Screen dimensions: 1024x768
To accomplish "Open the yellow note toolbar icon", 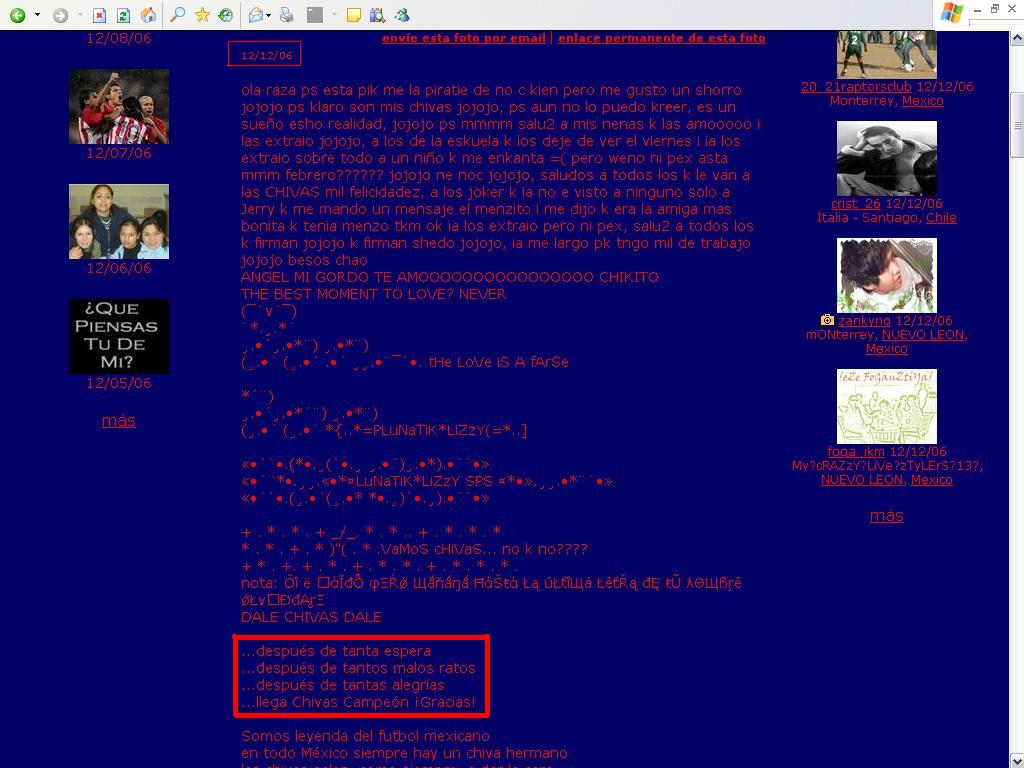I will point(353,15).
